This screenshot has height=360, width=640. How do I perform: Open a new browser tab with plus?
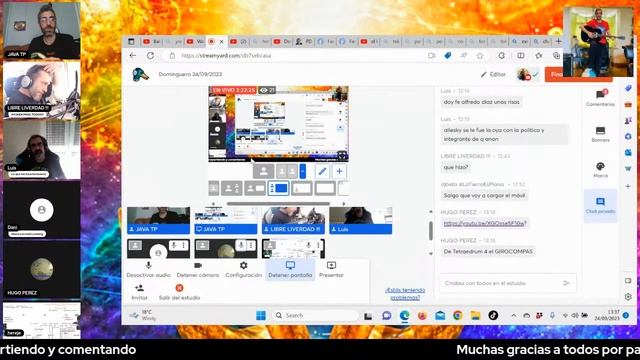click(x=558, y=41)
